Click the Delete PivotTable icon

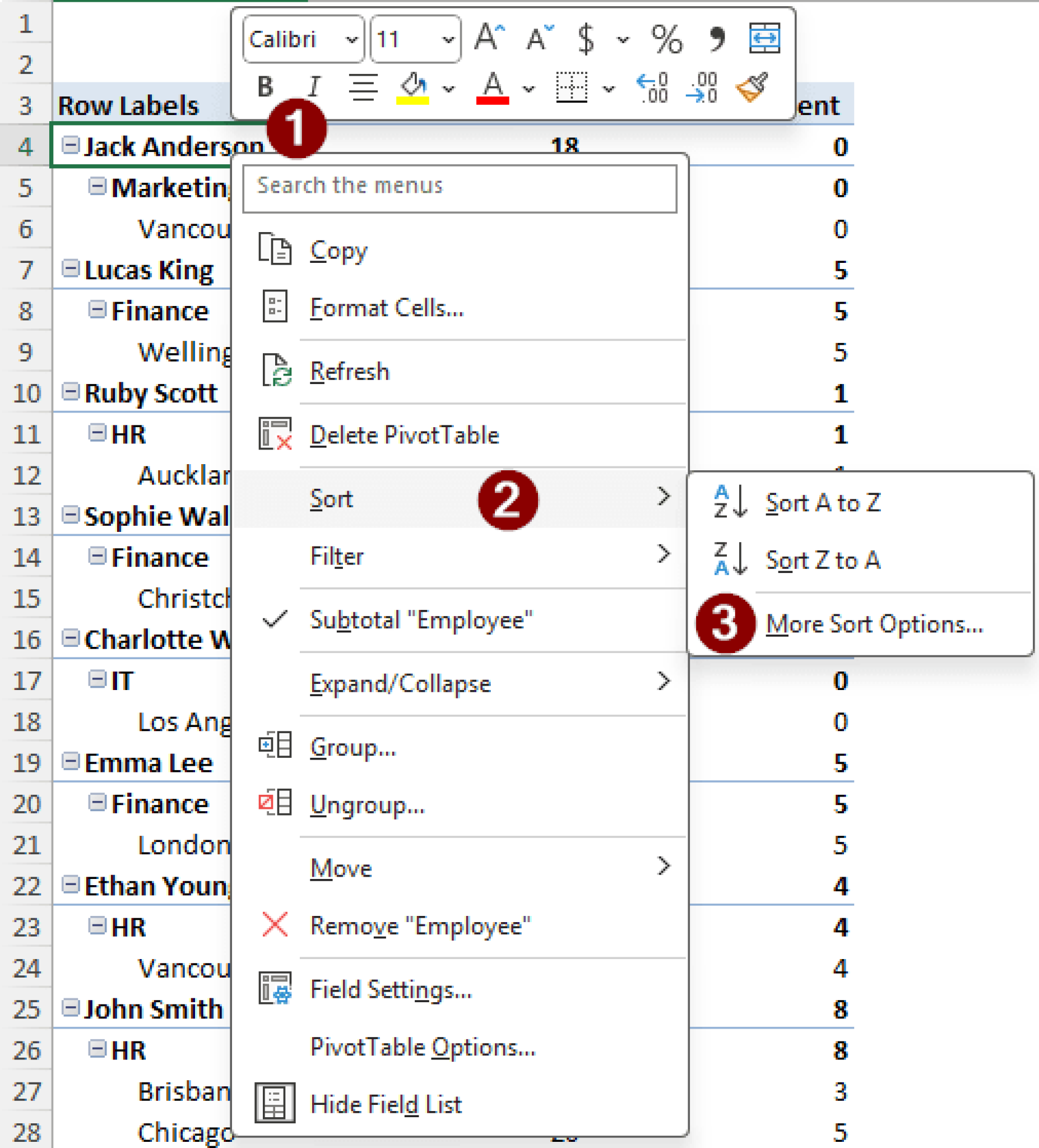276,434
